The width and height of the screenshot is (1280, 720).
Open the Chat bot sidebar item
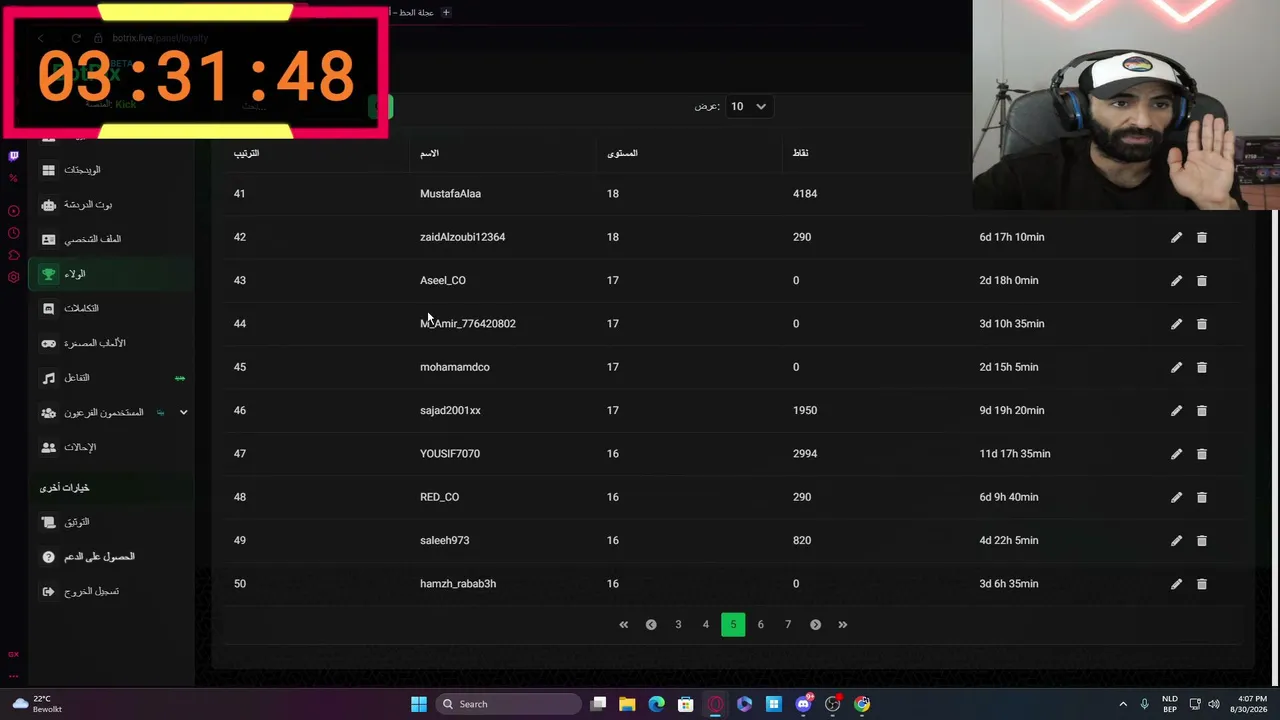(x=110, y=205)
